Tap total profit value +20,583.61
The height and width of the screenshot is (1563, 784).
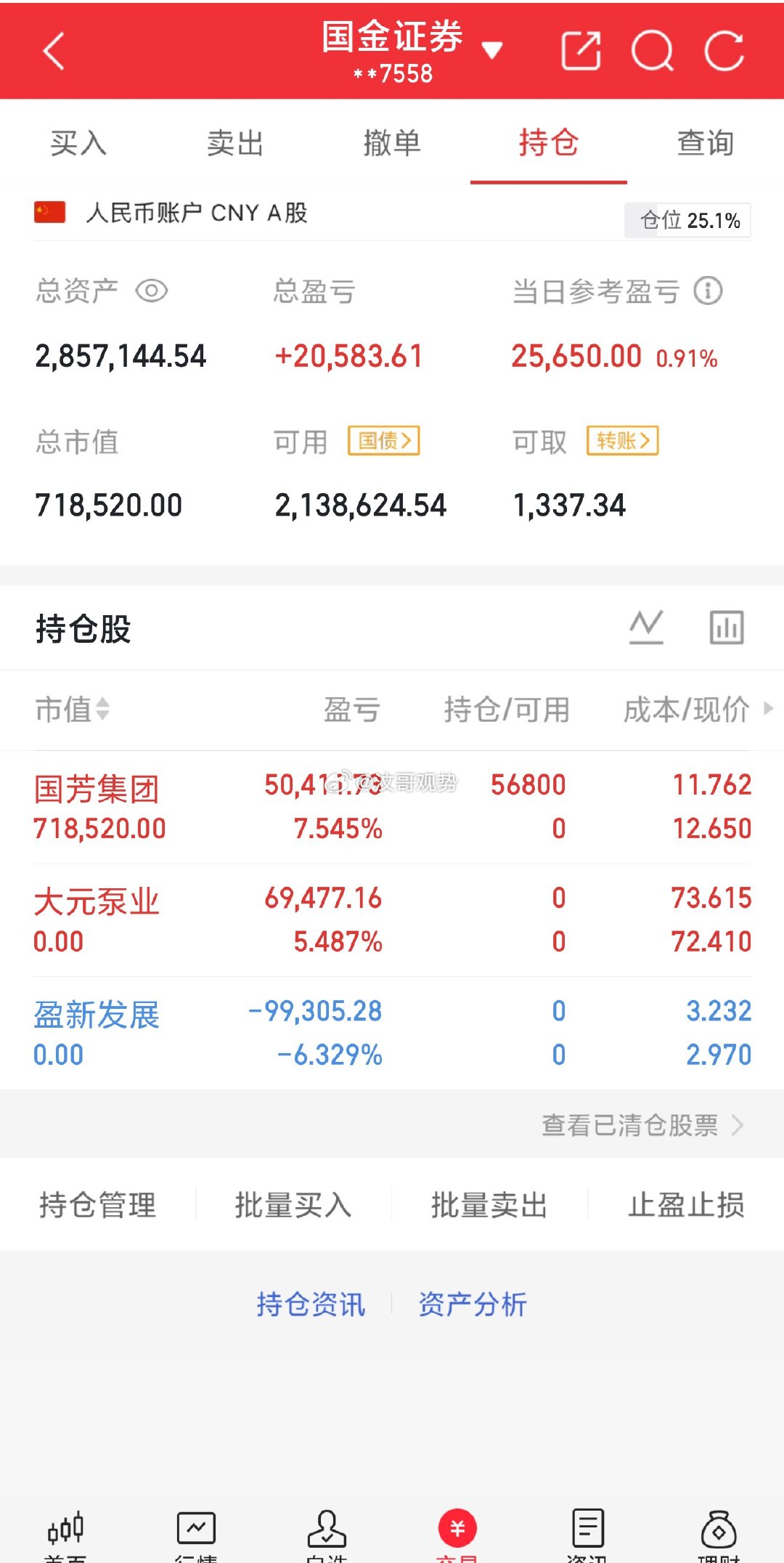[348, 357]
